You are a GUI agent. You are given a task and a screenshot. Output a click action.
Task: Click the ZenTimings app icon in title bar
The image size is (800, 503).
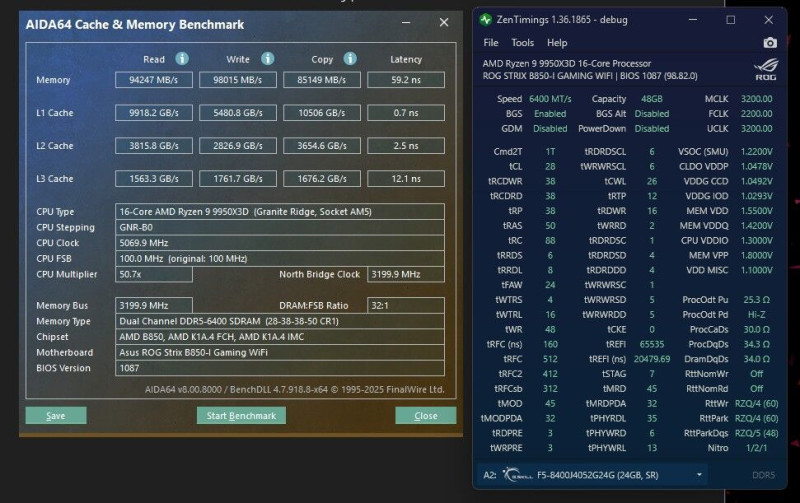(x=486, y=20)
